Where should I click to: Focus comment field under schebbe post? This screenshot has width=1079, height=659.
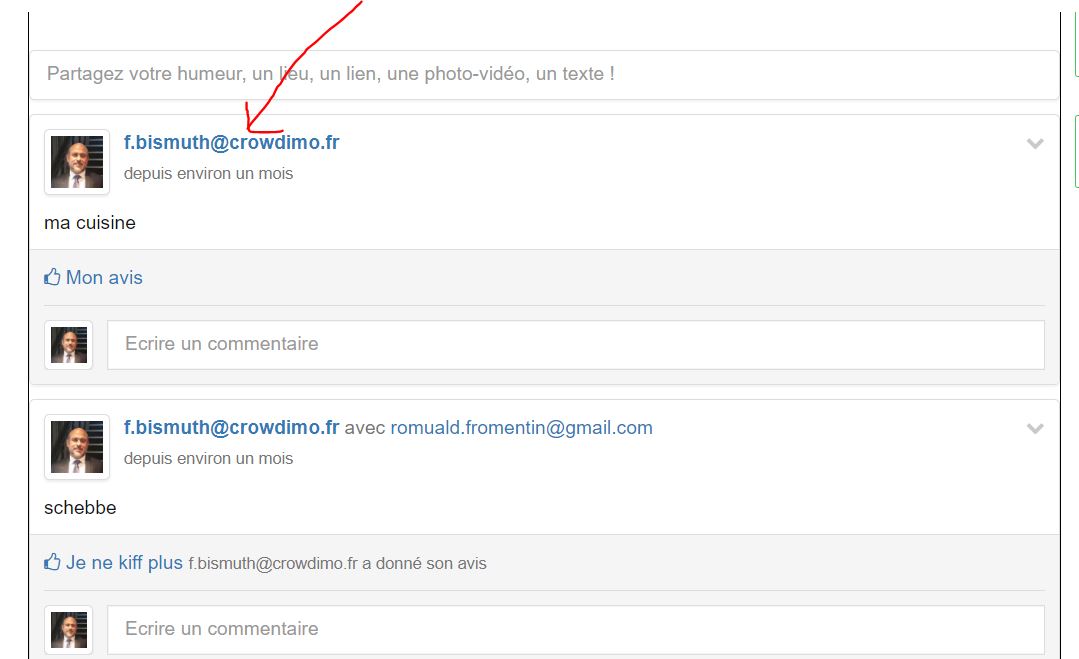(576, 629)
